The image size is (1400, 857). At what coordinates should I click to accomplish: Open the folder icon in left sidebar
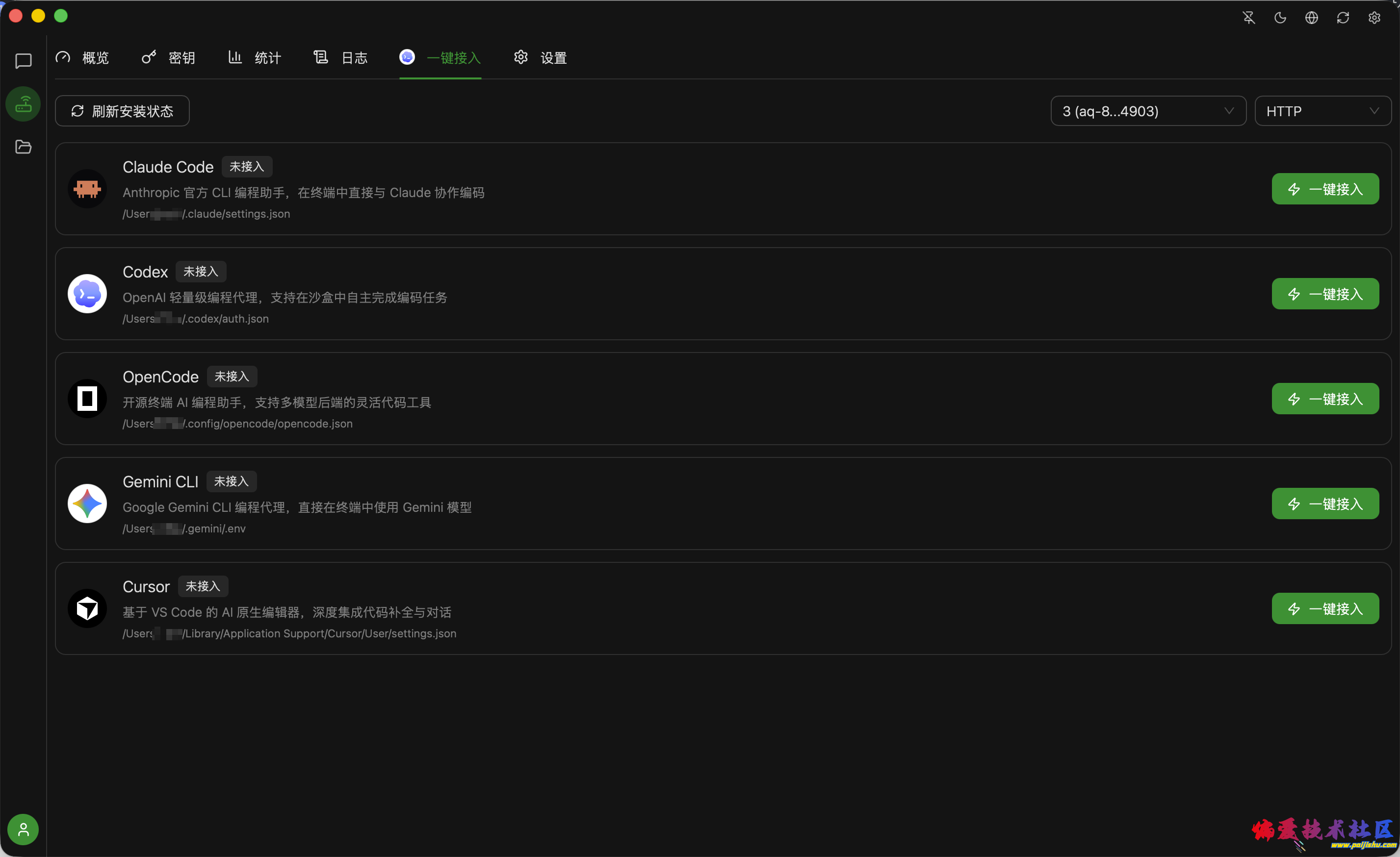23,147
